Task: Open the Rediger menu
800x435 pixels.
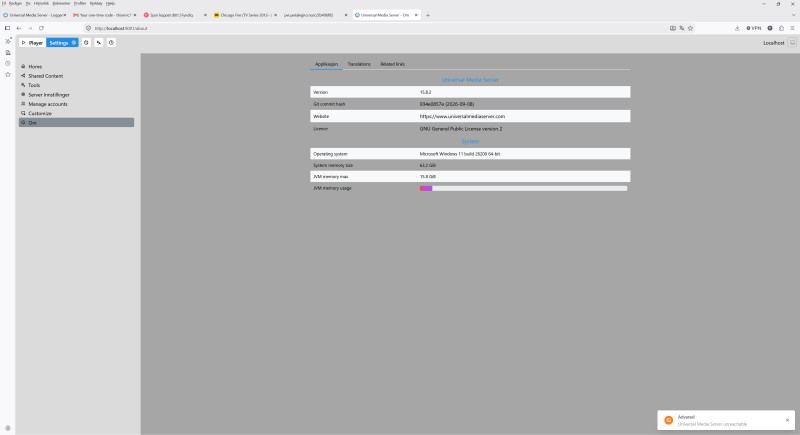Action: [x=15, y=4]
